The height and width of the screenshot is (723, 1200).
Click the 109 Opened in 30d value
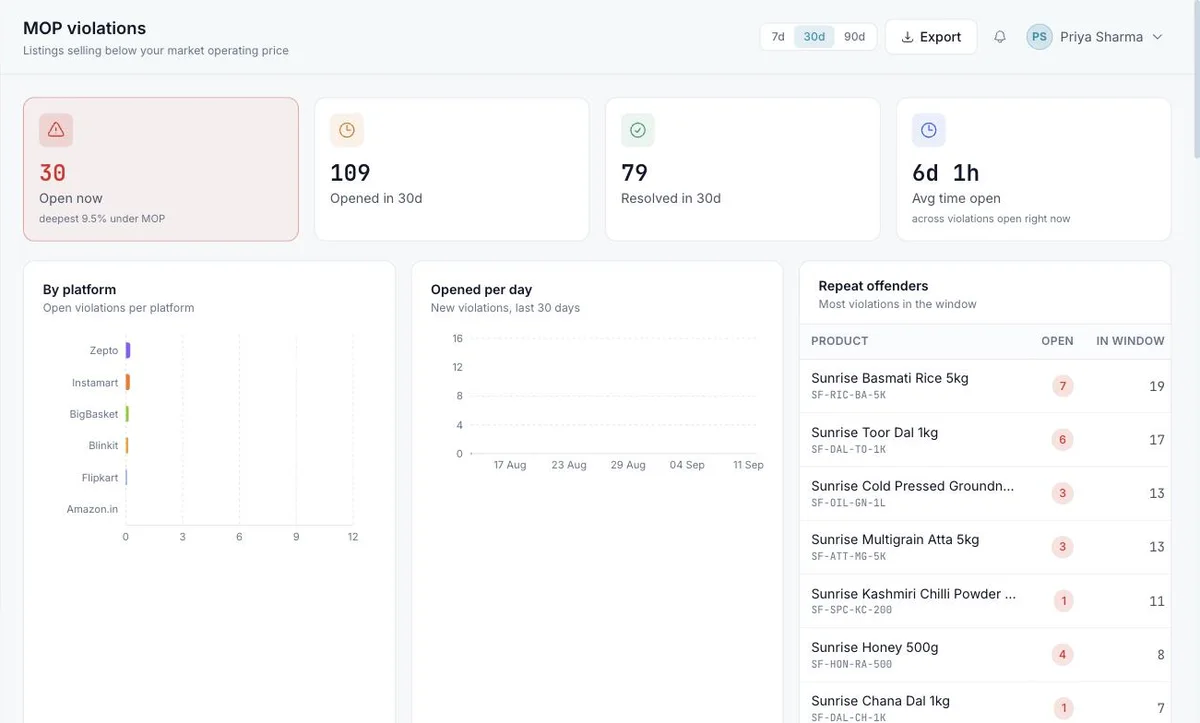pyautogui.click(x=351, y=173)
